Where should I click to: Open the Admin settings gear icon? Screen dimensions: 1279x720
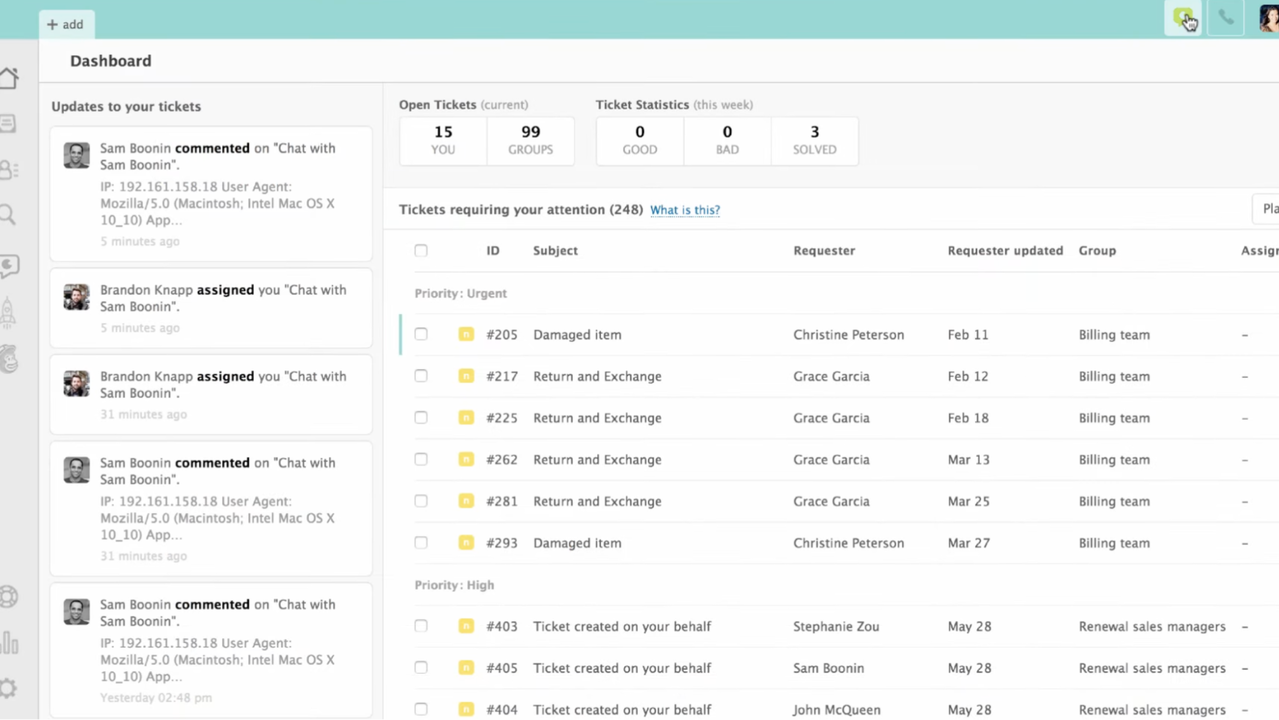pos(8,688)
